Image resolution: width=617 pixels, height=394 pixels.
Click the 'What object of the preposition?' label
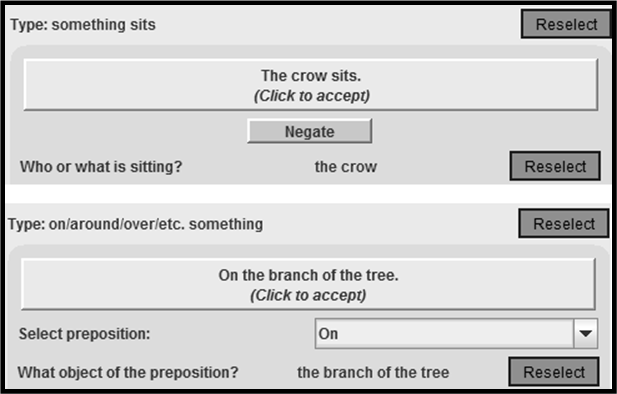click(x=128, y=372)
